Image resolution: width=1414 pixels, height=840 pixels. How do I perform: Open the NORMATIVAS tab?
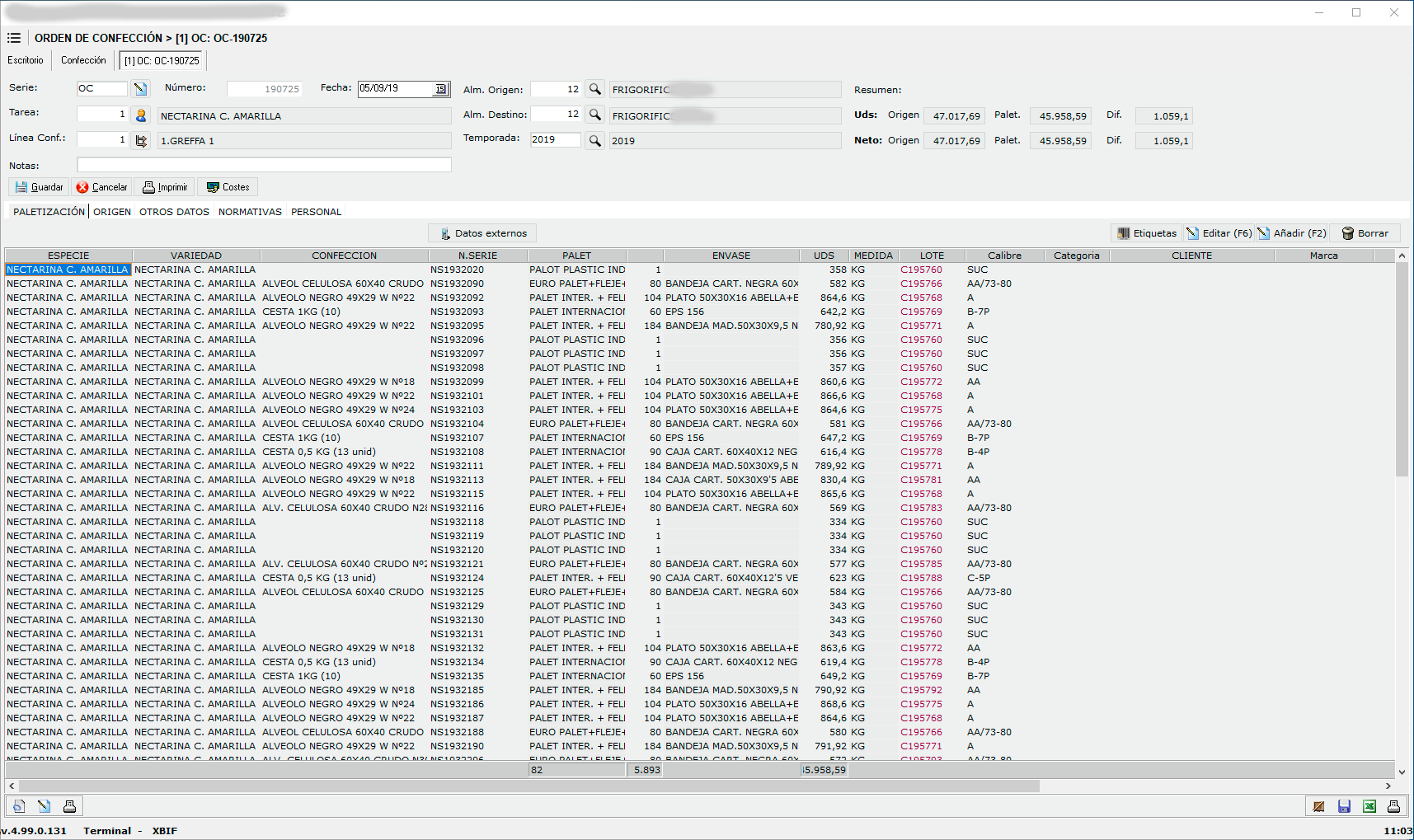[x=250, y=212]
